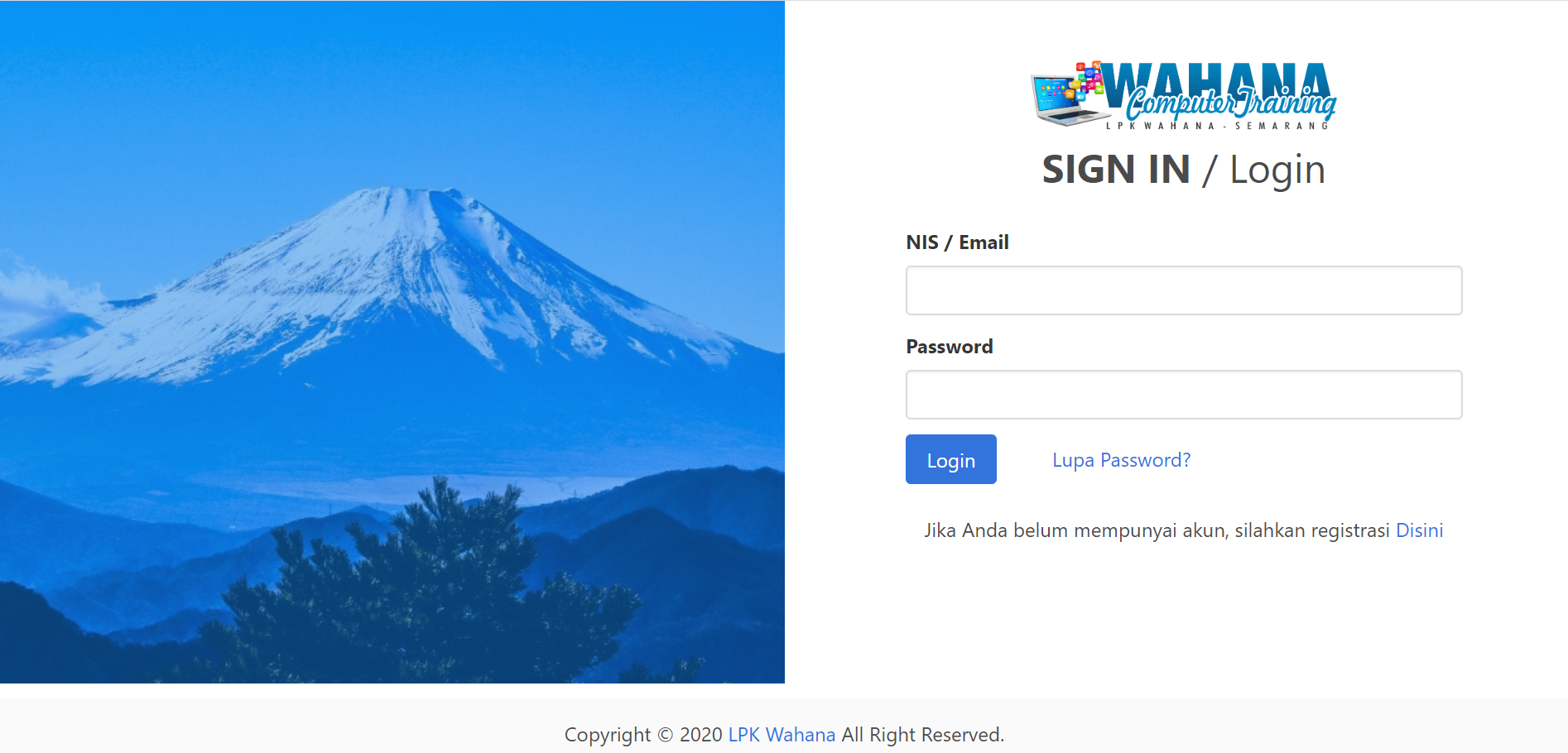1568x753 pixels.
Task: Open the Lupa Password? link
Action: pyautogui.click(x=1121, y=460)
